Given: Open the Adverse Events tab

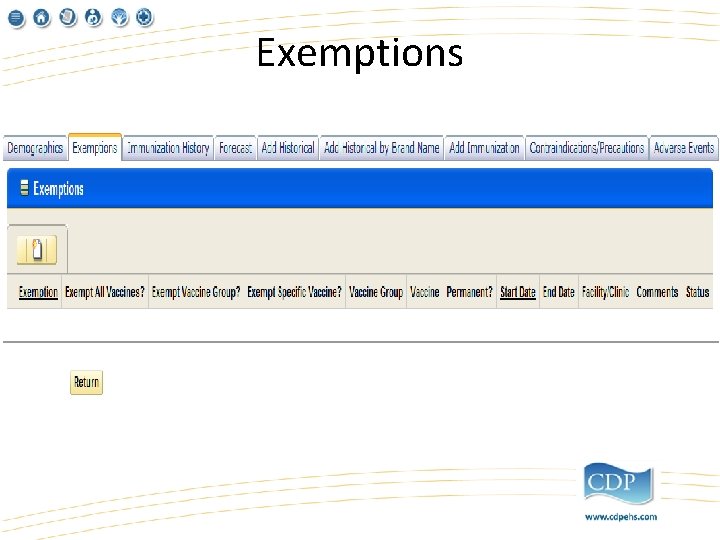Looking at the screenshot, I should [x=684, y=148].
